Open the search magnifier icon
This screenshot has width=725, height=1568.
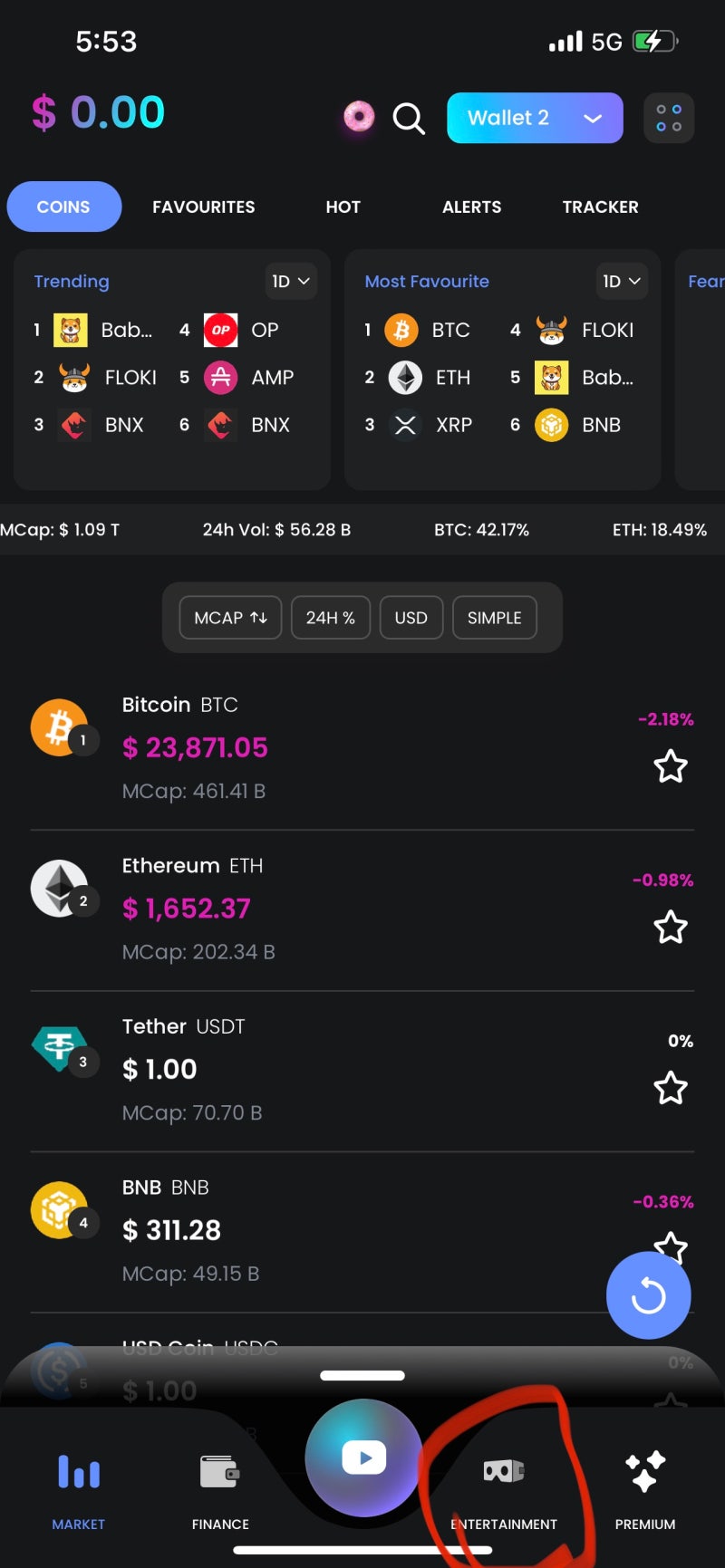point(409,119)
